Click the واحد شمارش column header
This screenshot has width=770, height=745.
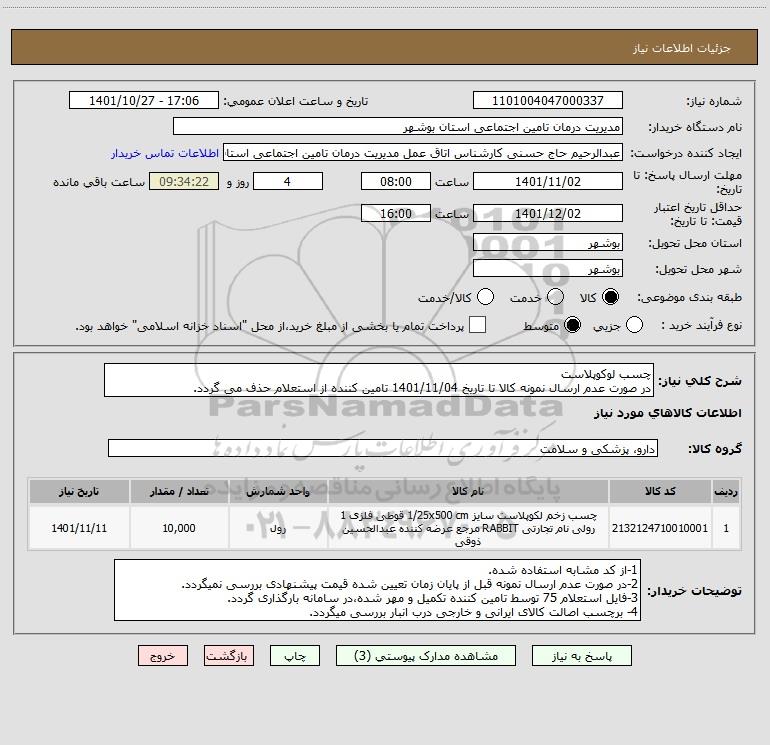coord(278,492)
